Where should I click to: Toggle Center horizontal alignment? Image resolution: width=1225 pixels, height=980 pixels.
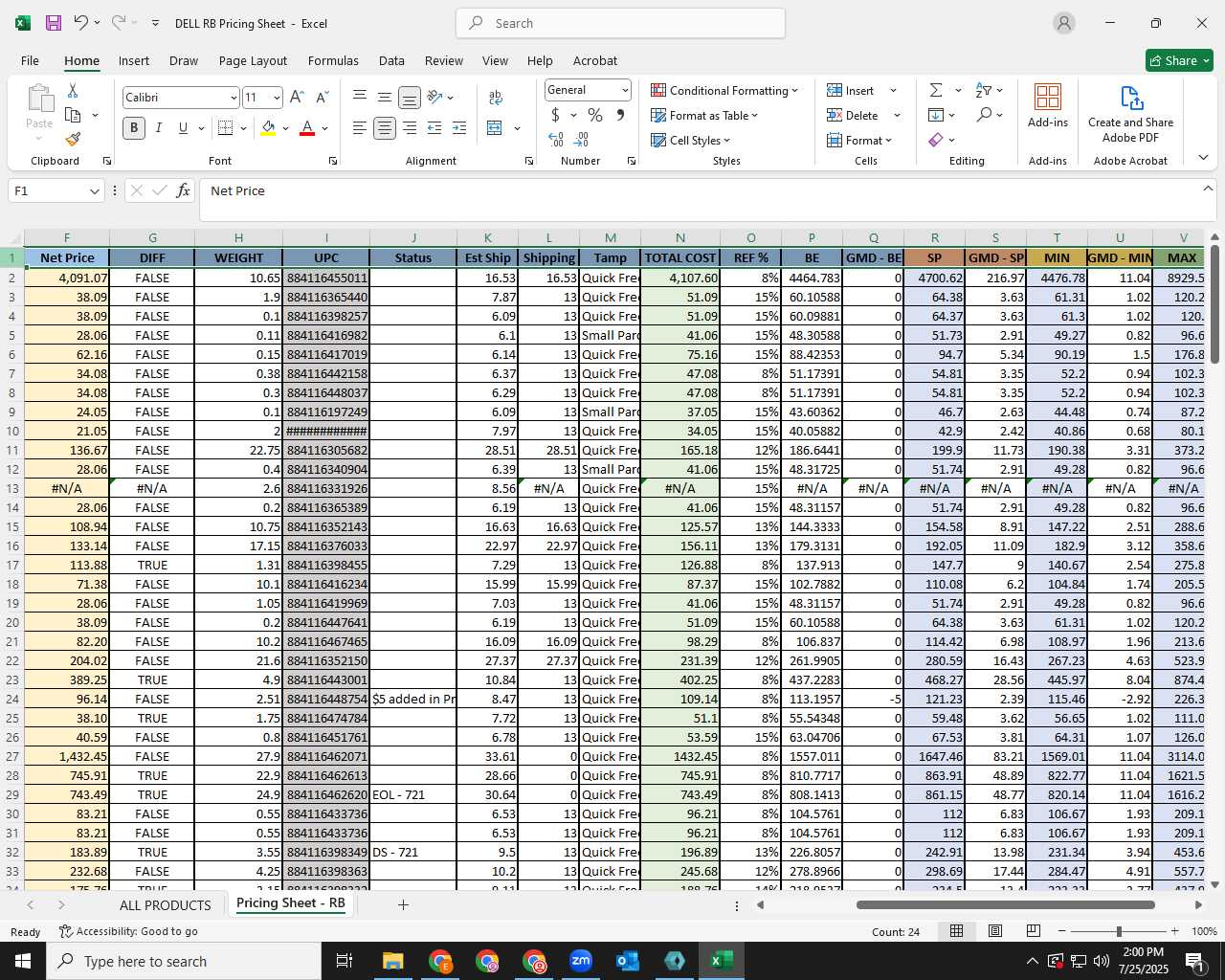(385, 128)
